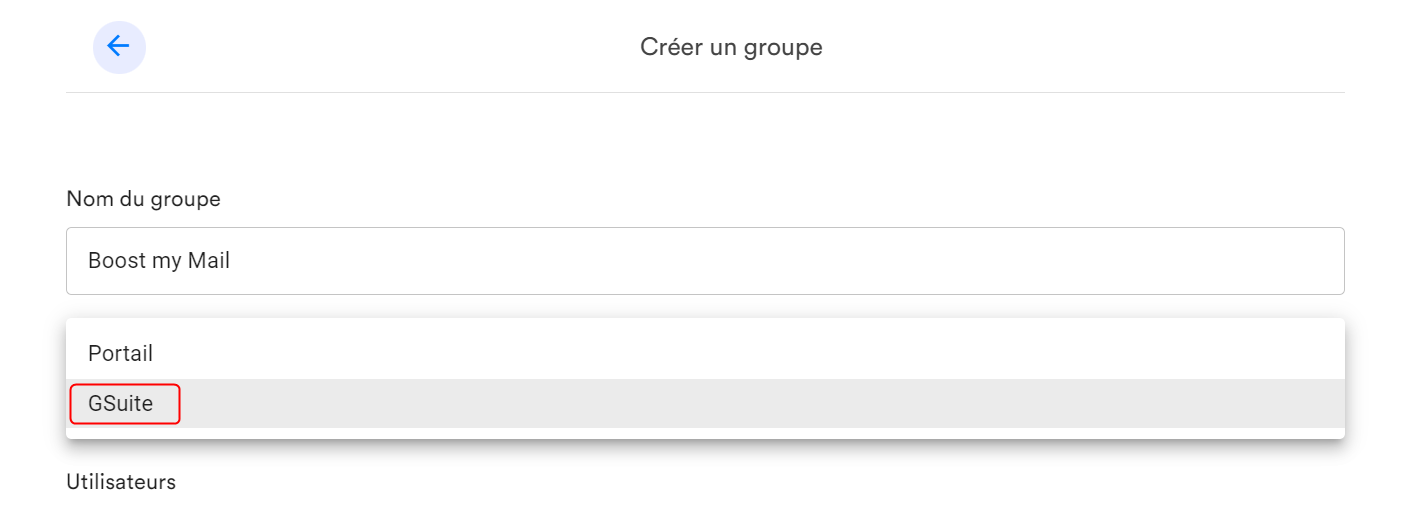The image size is (1411, 517).
Task: Click the "Créer un groupe" page title
Action: [x=731, y=47]
